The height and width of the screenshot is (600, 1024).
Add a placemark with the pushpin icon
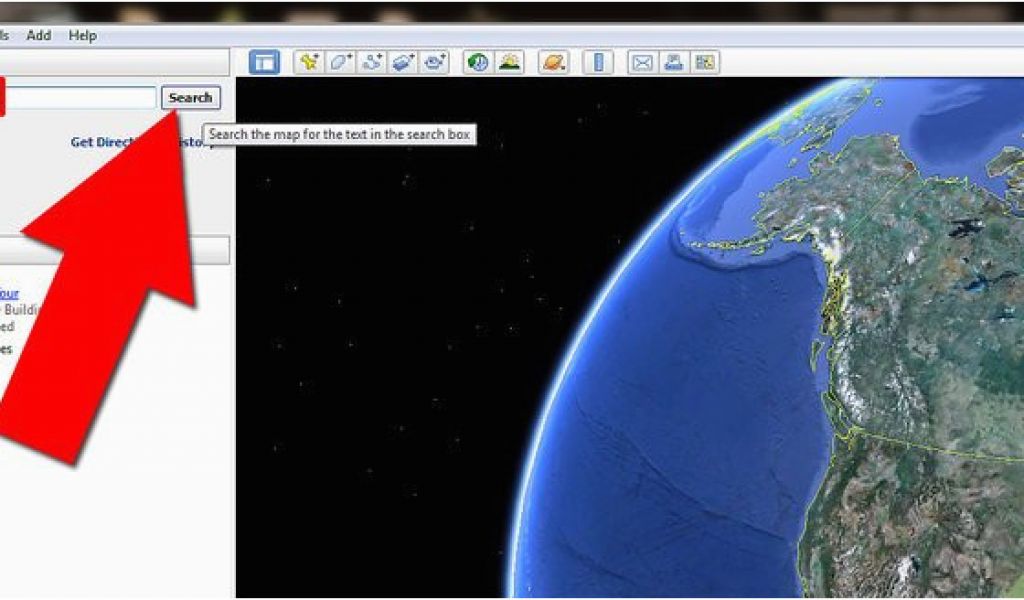tap(309, 63)
